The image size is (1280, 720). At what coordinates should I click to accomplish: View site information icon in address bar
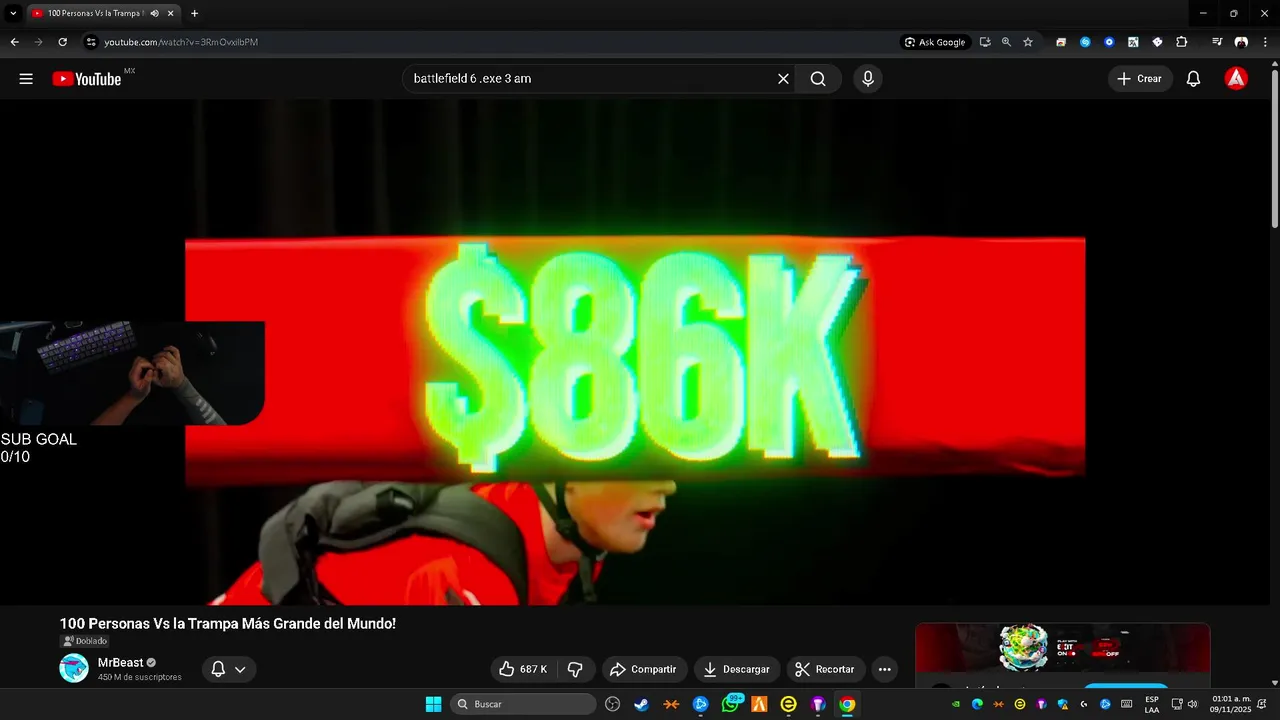[x=91, y=42]
